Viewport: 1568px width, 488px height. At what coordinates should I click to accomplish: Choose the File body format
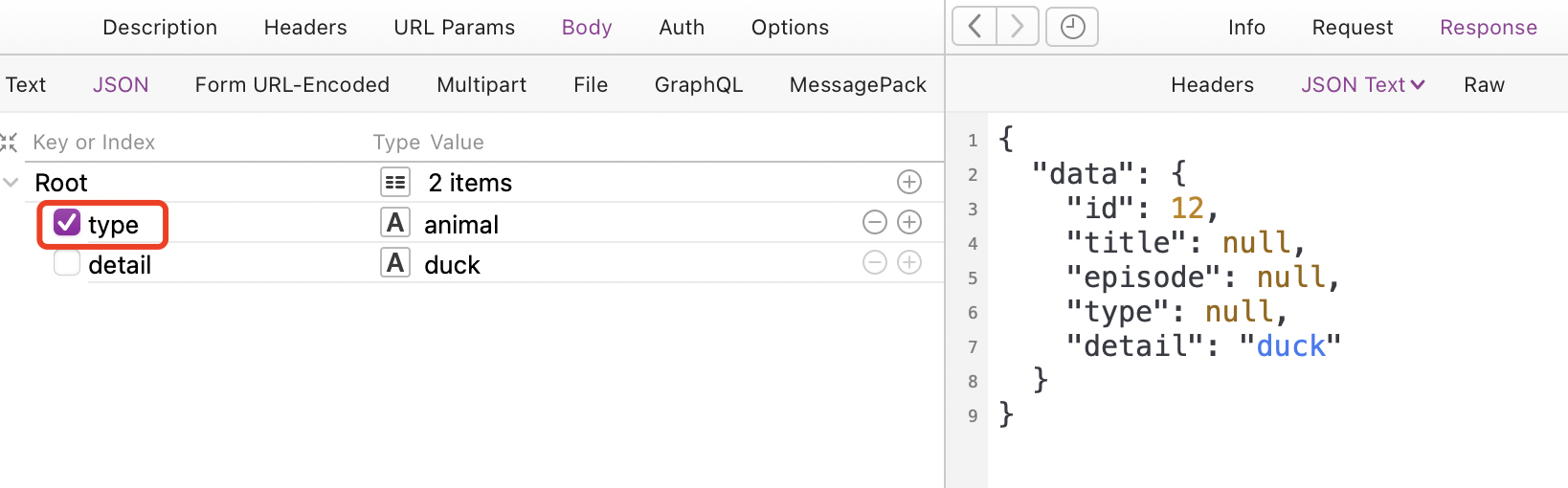coord(591,84)
